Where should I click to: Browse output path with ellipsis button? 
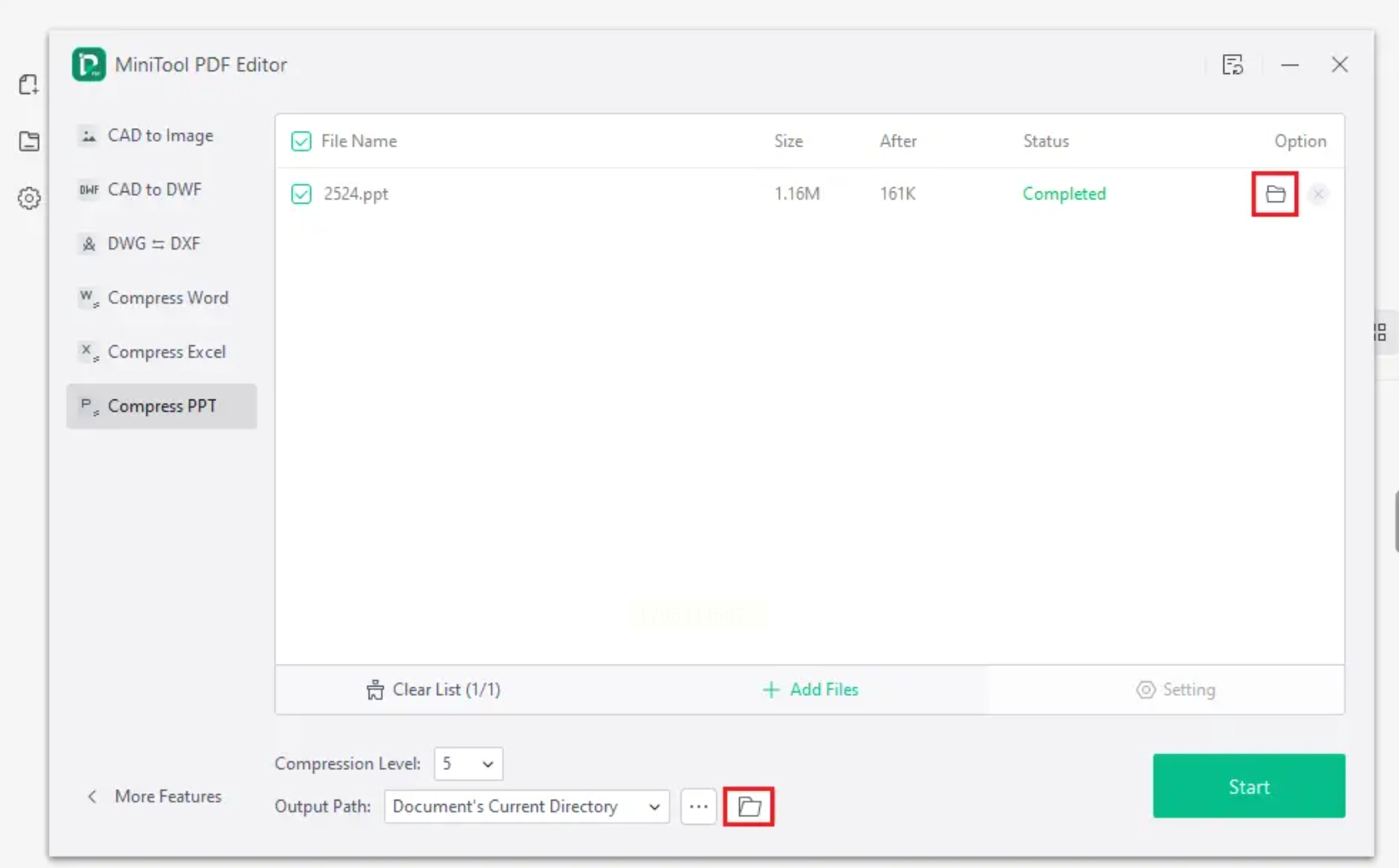click(698, 806)
